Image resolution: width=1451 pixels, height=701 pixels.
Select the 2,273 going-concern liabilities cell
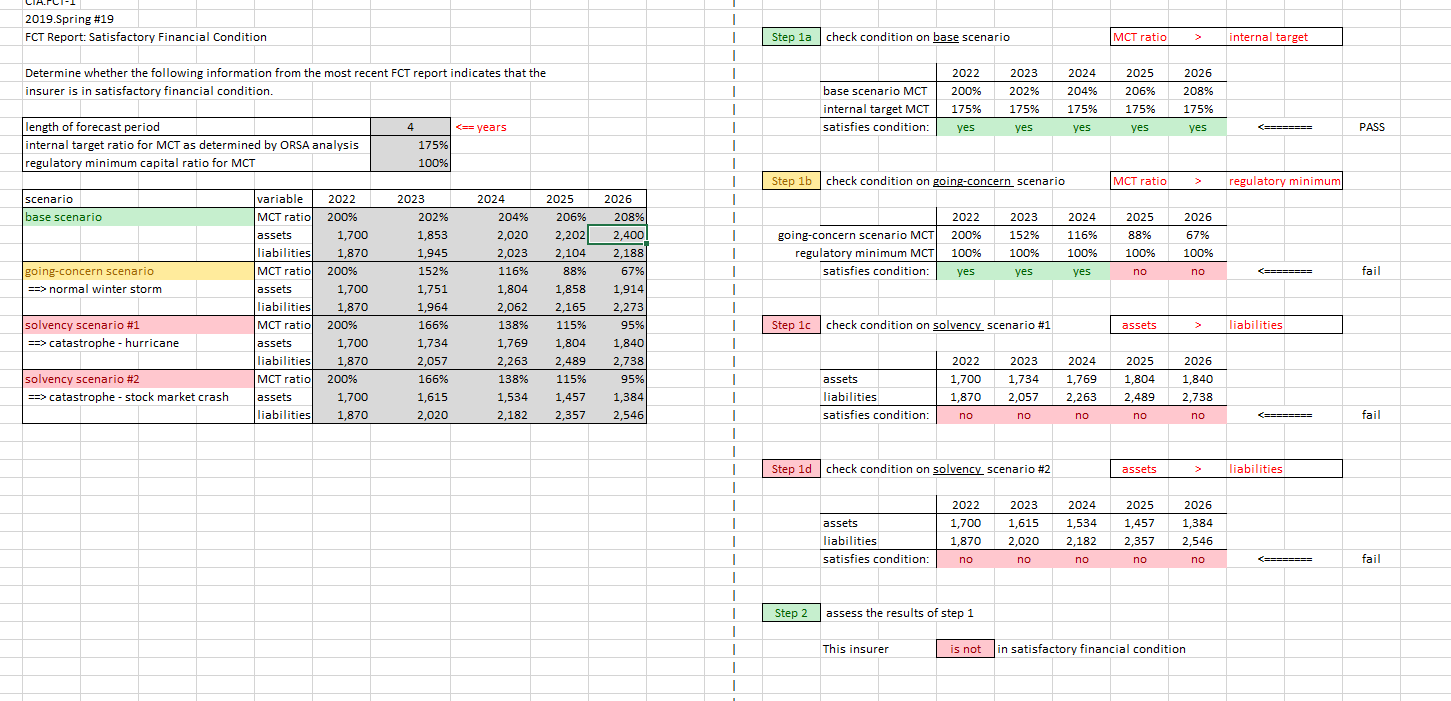617,307
